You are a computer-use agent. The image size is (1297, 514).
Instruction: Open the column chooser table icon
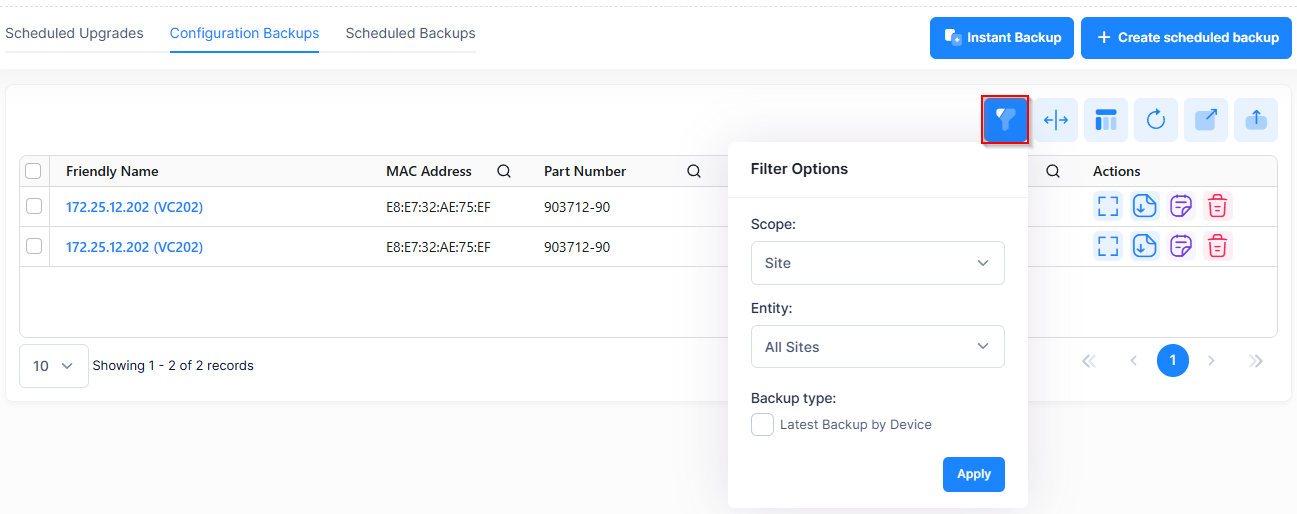click(x=1105, y=120)
